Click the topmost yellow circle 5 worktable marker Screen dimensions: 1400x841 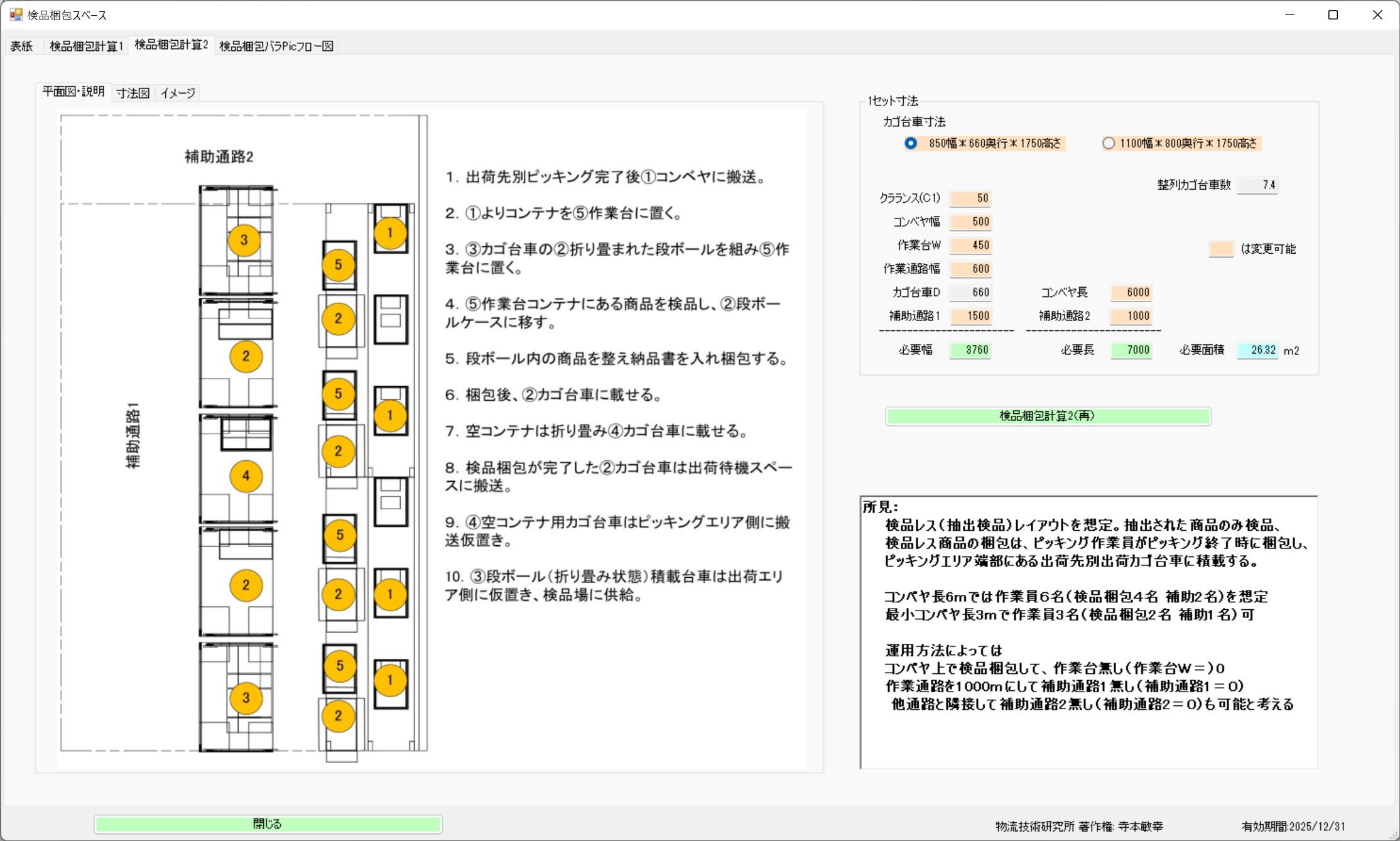pyautogui.click(x=339, y=264)
